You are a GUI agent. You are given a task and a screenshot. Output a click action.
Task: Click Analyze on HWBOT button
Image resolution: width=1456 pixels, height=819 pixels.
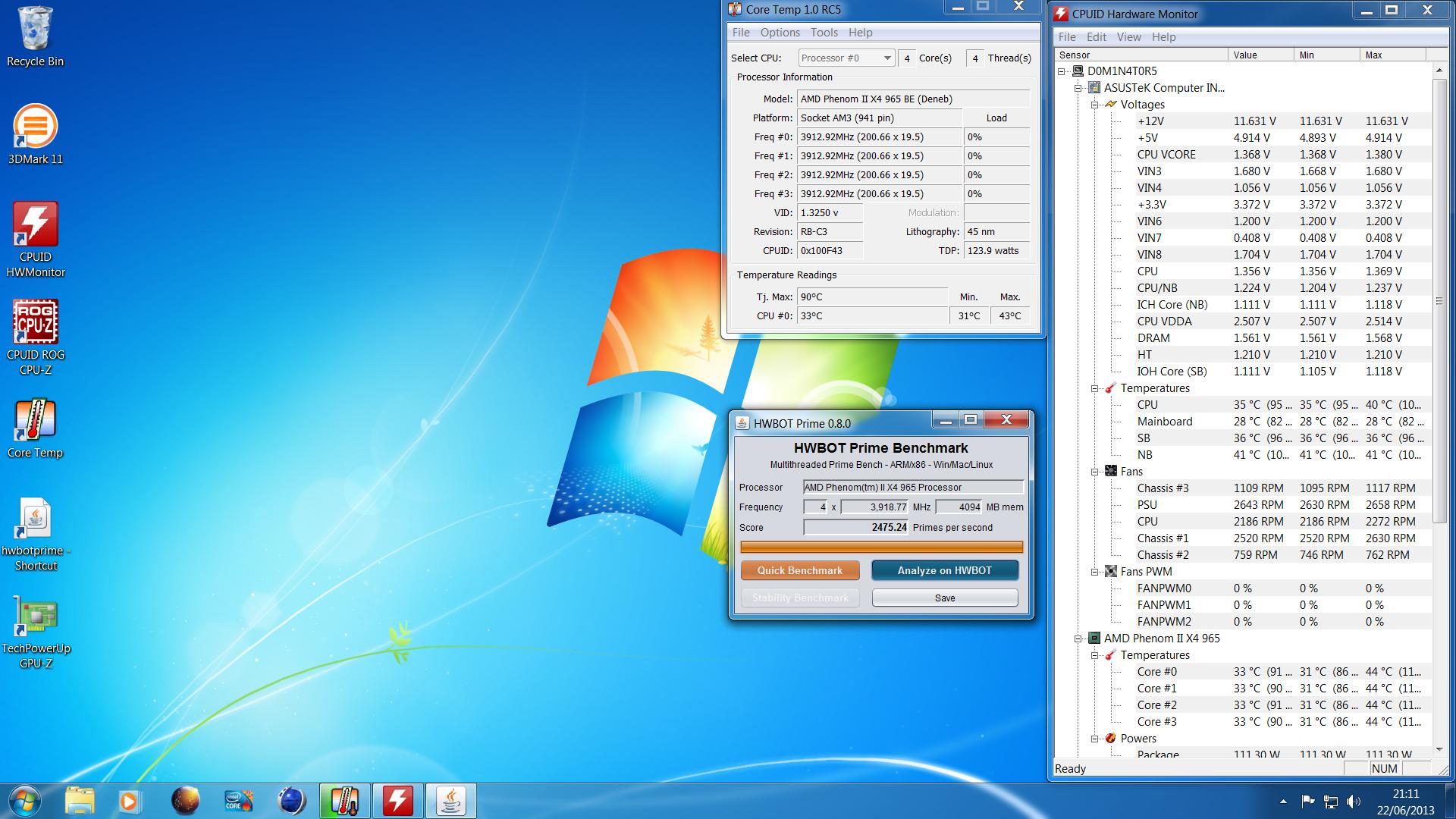(x=945, y=570)
